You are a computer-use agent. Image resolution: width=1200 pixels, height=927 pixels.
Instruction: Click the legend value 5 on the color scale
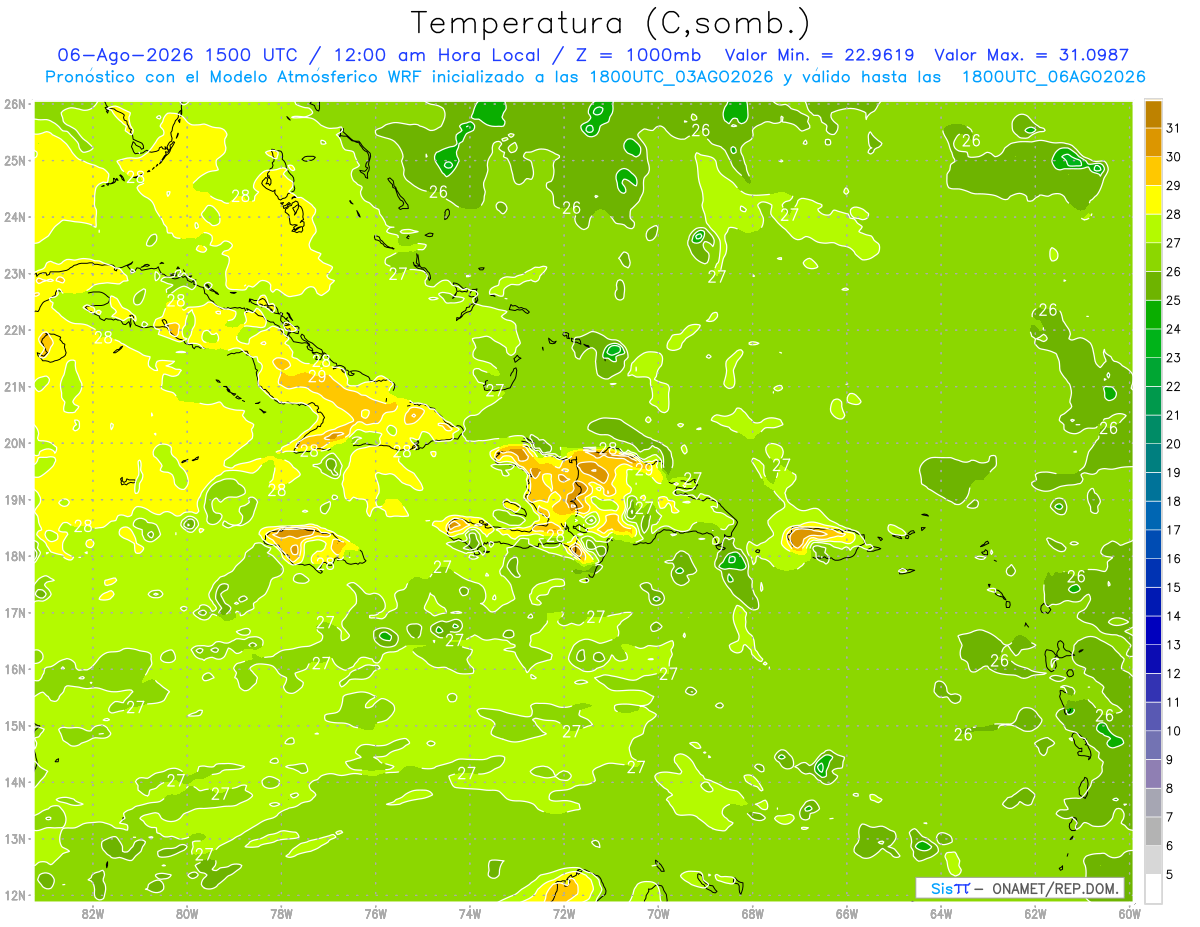(x=1171, y=875)
